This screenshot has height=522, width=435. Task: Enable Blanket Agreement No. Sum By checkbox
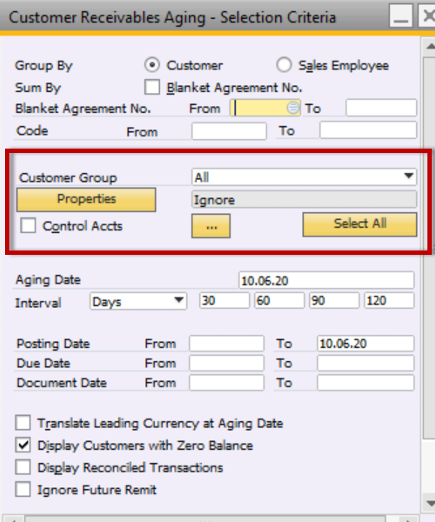(x=152, y=87)
